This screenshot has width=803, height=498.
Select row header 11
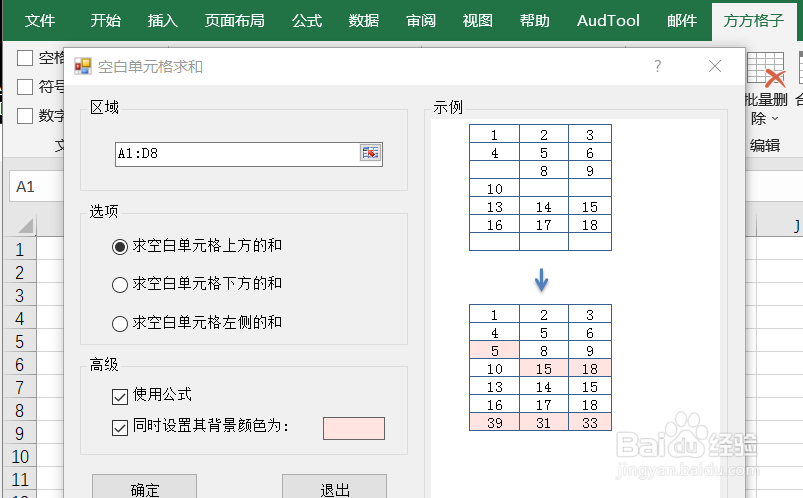[19, 480]
